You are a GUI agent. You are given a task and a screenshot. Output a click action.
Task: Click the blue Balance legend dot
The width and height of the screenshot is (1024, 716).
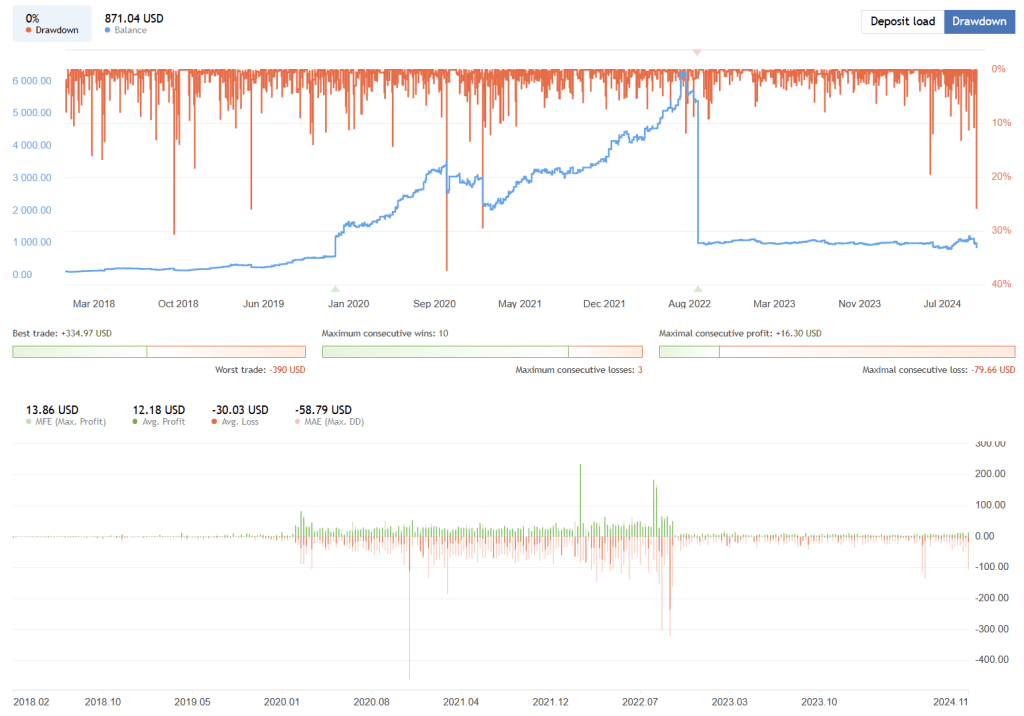coord(108,31)
